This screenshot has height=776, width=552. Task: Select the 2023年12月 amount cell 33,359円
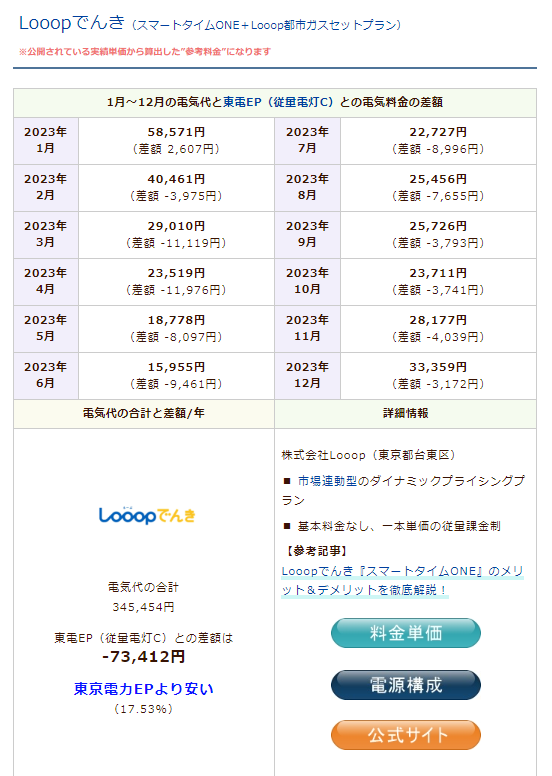pos(438,376)
